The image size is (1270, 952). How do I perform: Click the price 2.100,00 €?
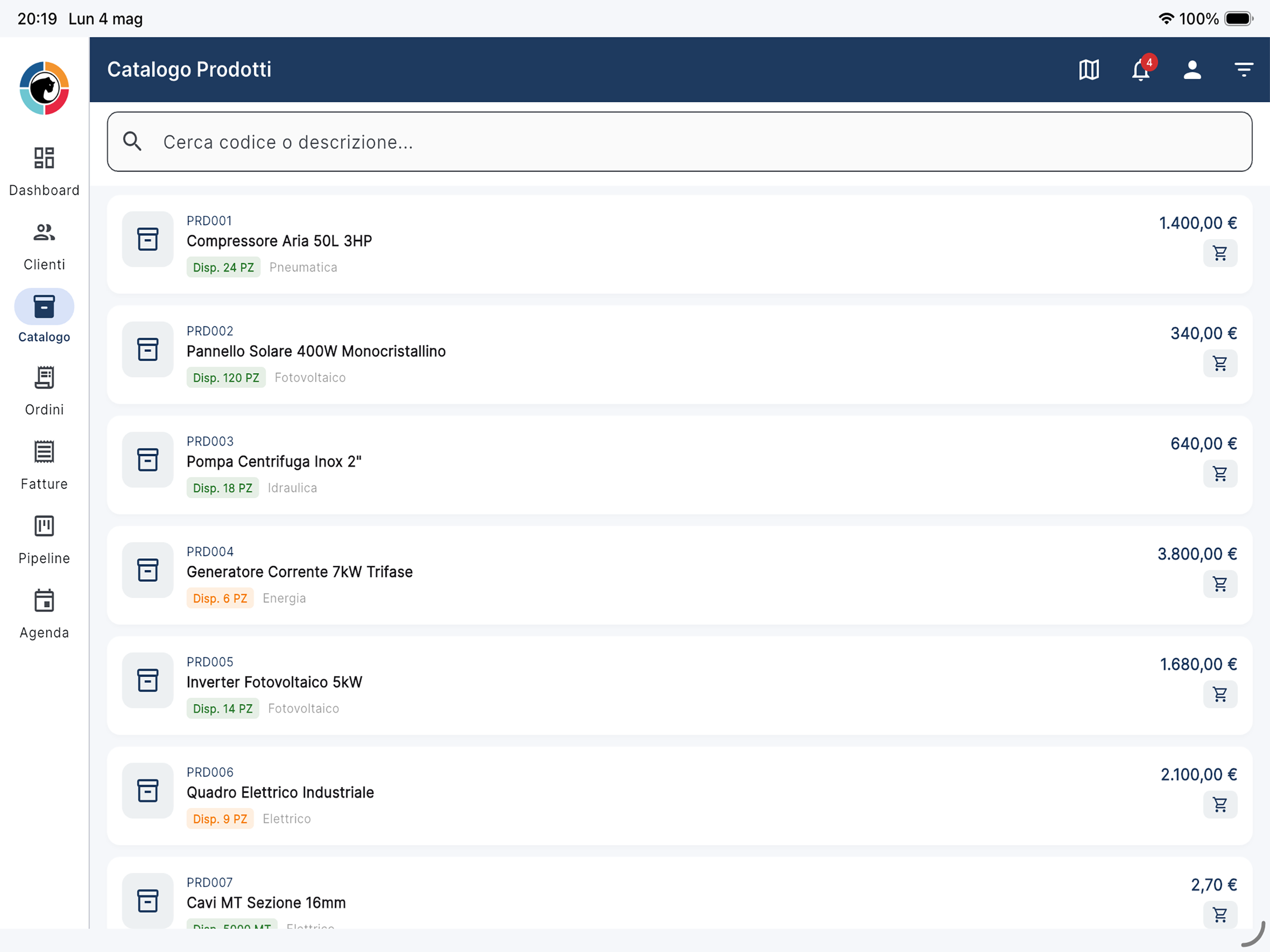tap(1199, 774)
